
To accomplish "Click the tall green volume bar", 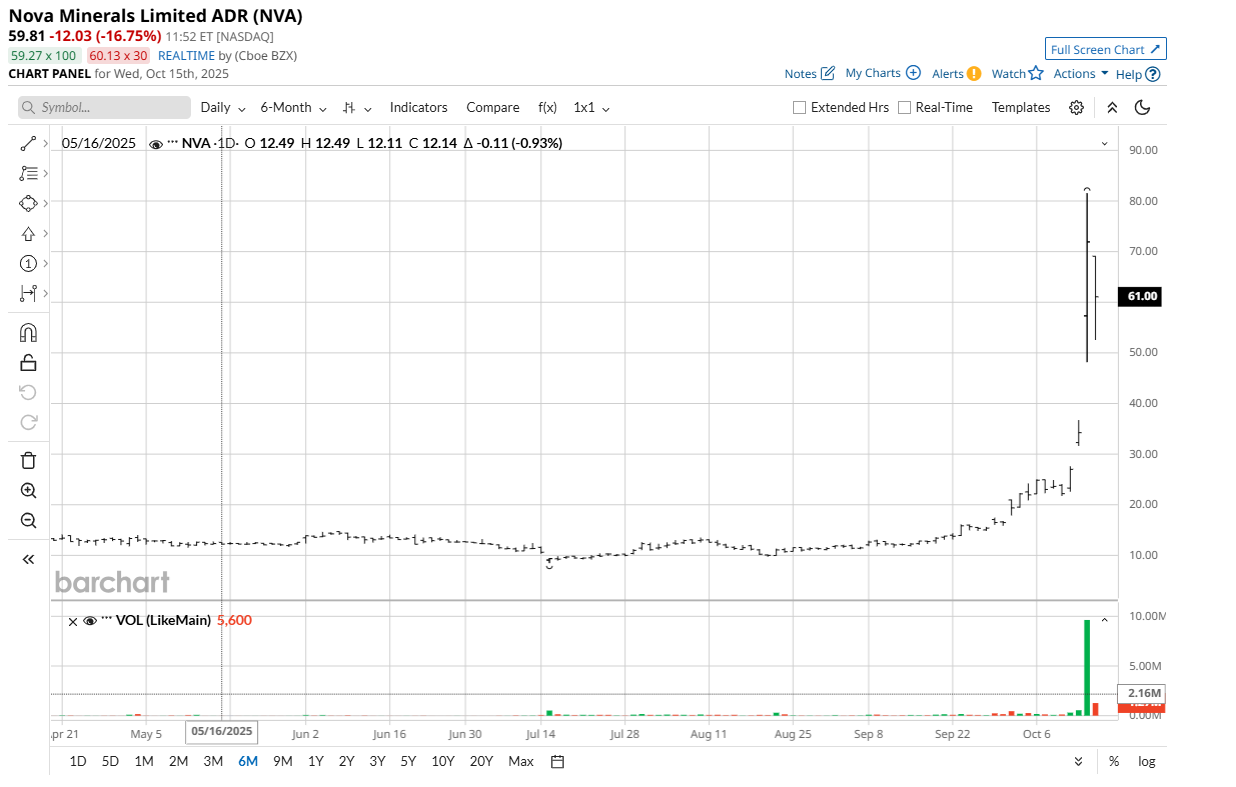I will (1087, 667).
